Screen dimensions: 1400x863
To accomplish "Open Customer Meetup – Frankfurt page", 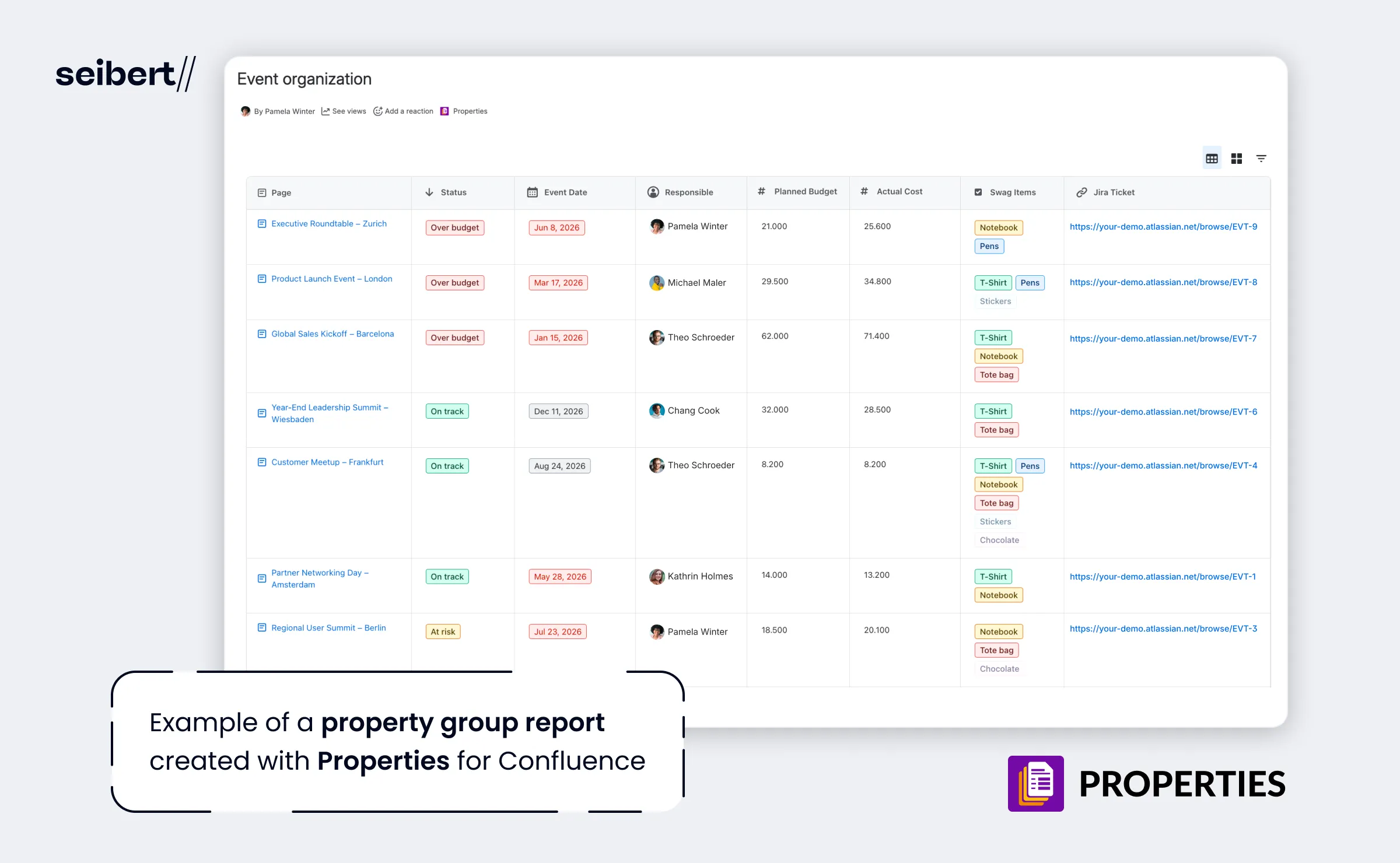I will (327, 462).
